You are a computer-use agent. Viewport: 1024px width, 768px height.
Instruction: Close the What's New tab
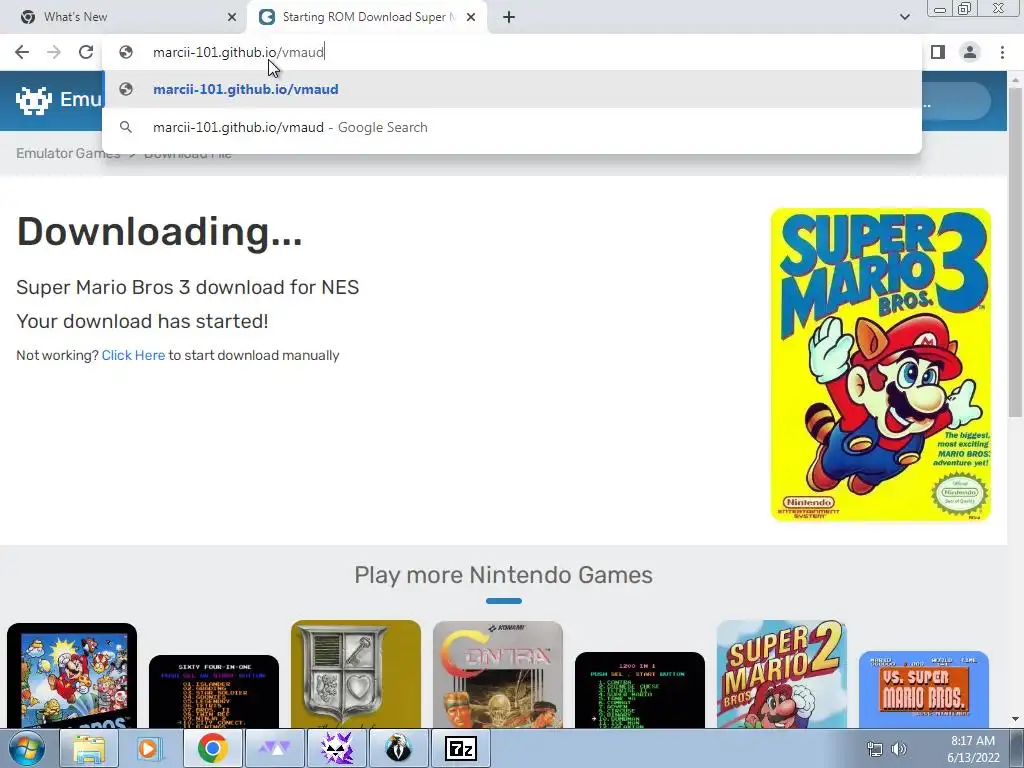[x=232, y=17]
